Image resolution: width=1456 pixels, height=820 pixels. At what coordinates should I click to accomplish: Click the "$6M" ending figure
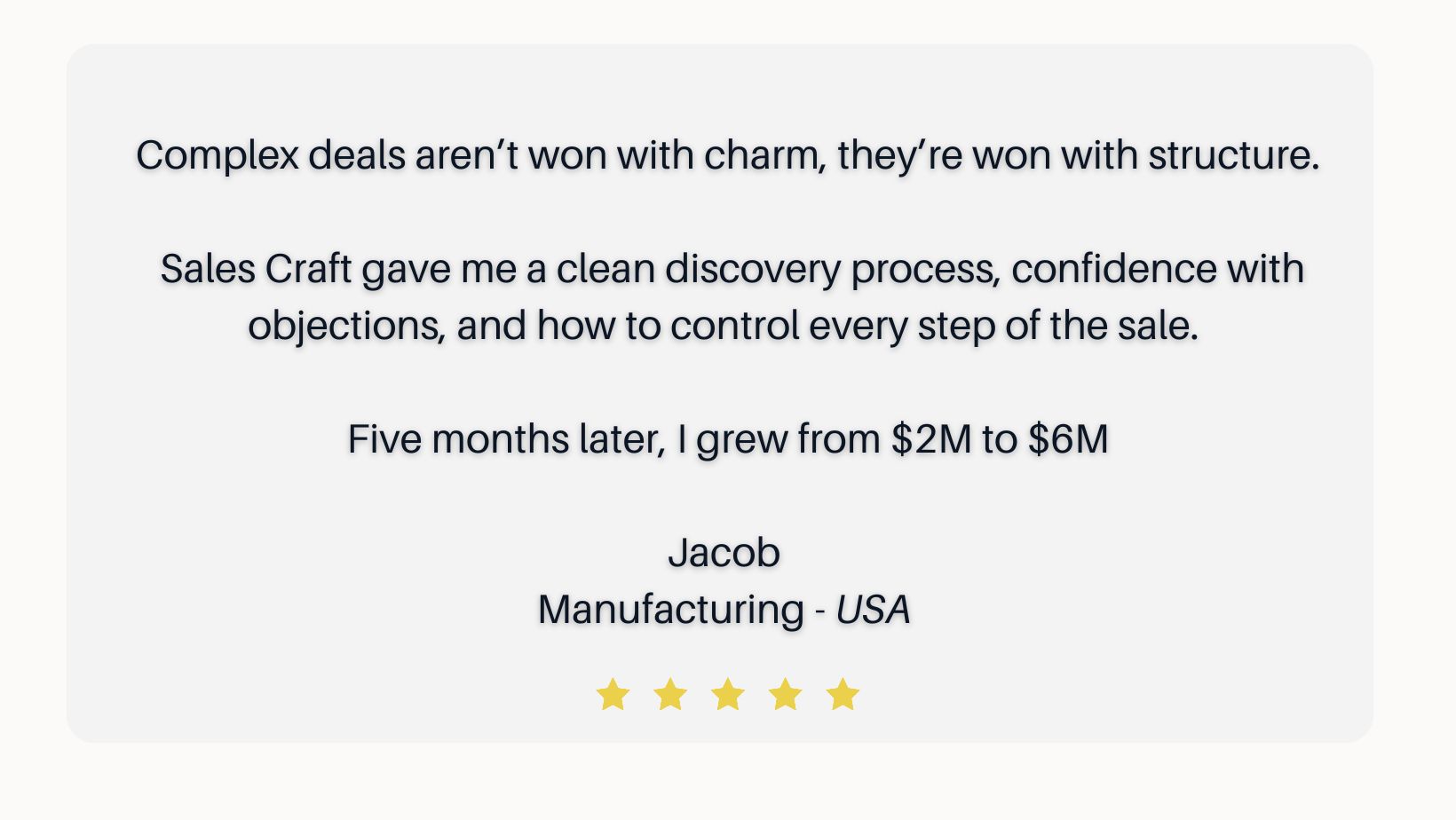[1068, 439]
